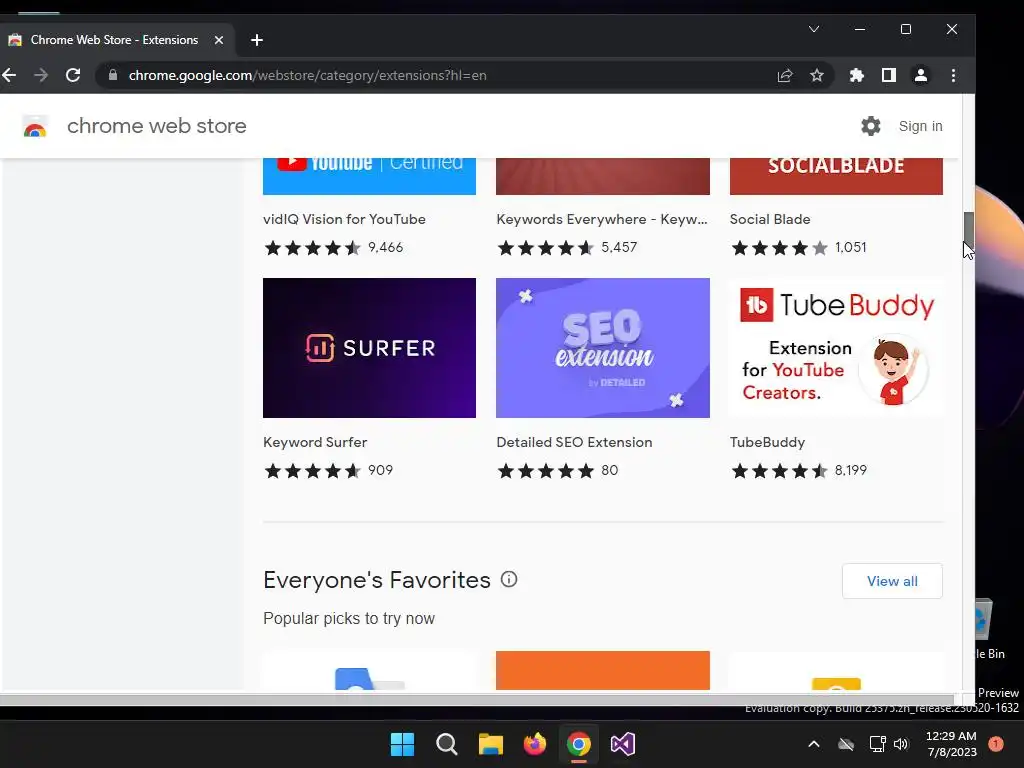This screenshot has width=1024, height=768.
Task: Click vidIQ 9,466 ratings count
Action: (385, 248)
